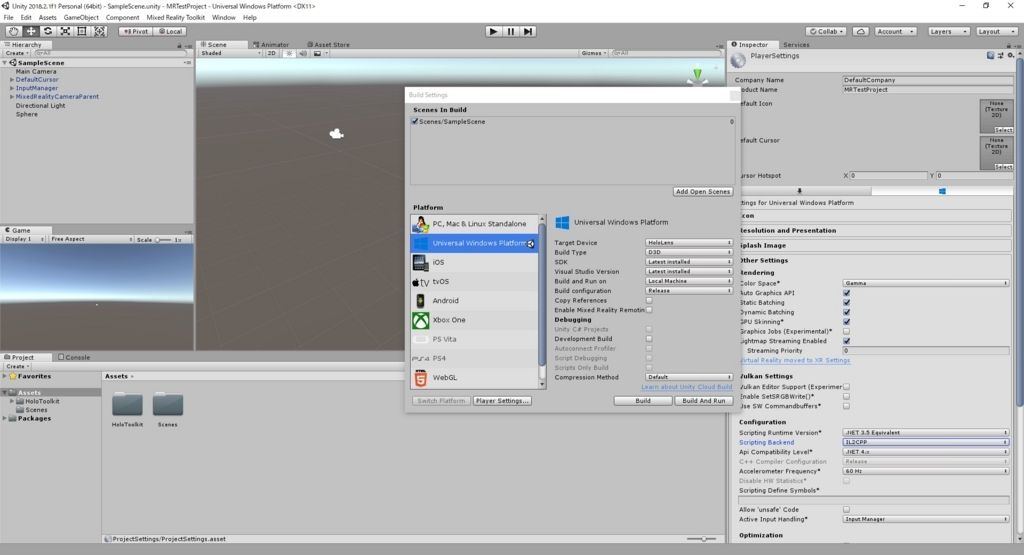Open the Window menu
The height and width of the screenshot is (555, 1024).
223,18
